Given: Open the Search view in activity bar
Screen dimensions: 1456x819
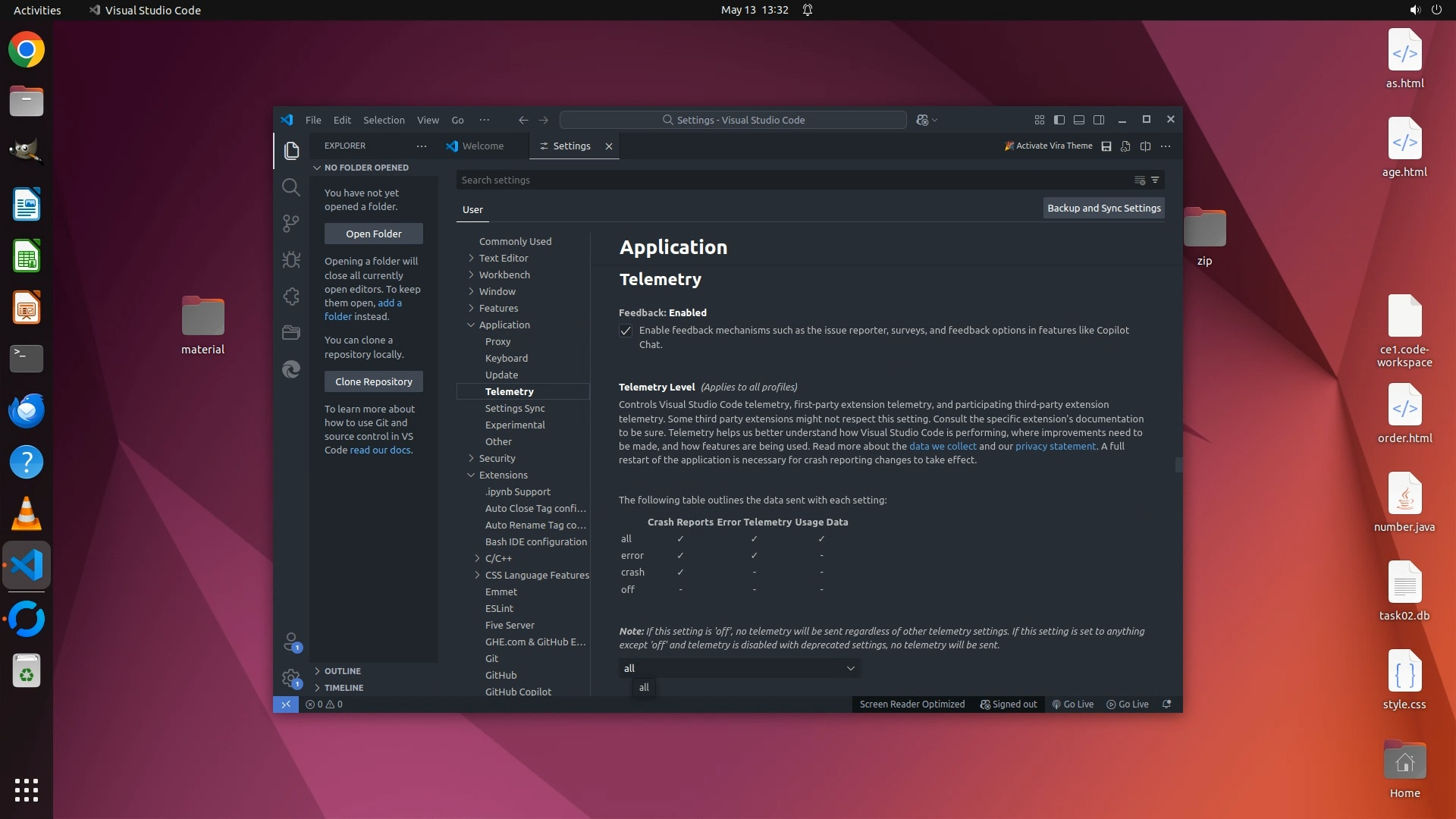Looking at the screenshot, I should click(x=291, y=187).
